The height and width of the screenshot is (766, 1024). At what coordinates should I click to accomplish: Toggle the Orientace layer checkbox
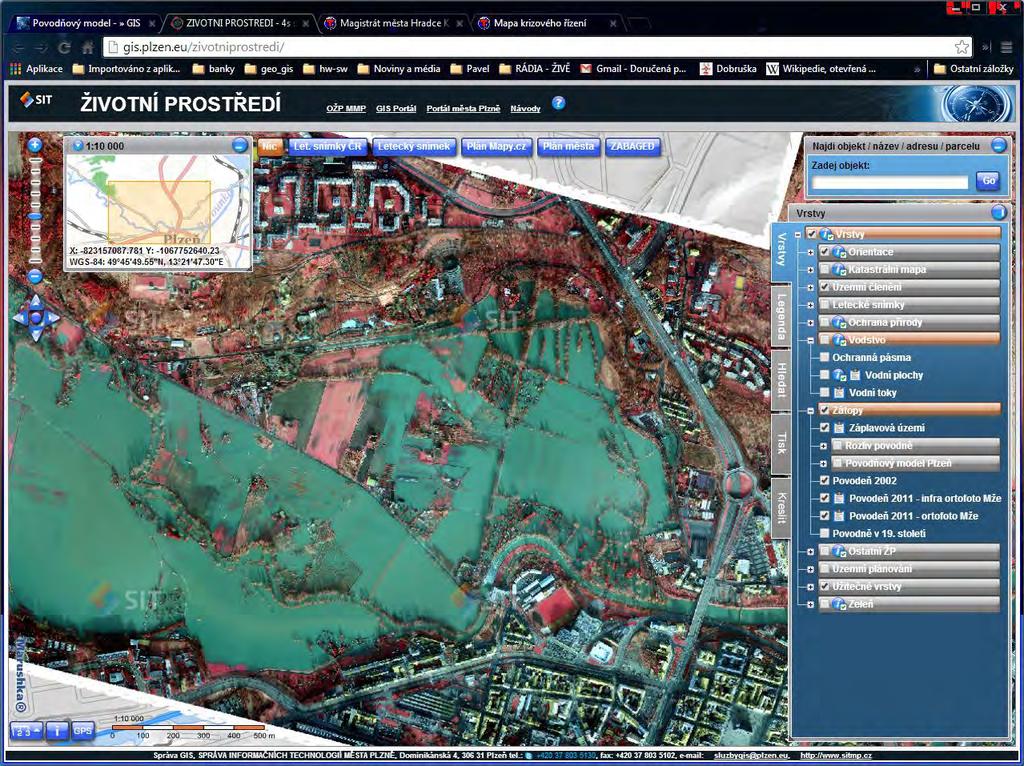coord(825,251)
